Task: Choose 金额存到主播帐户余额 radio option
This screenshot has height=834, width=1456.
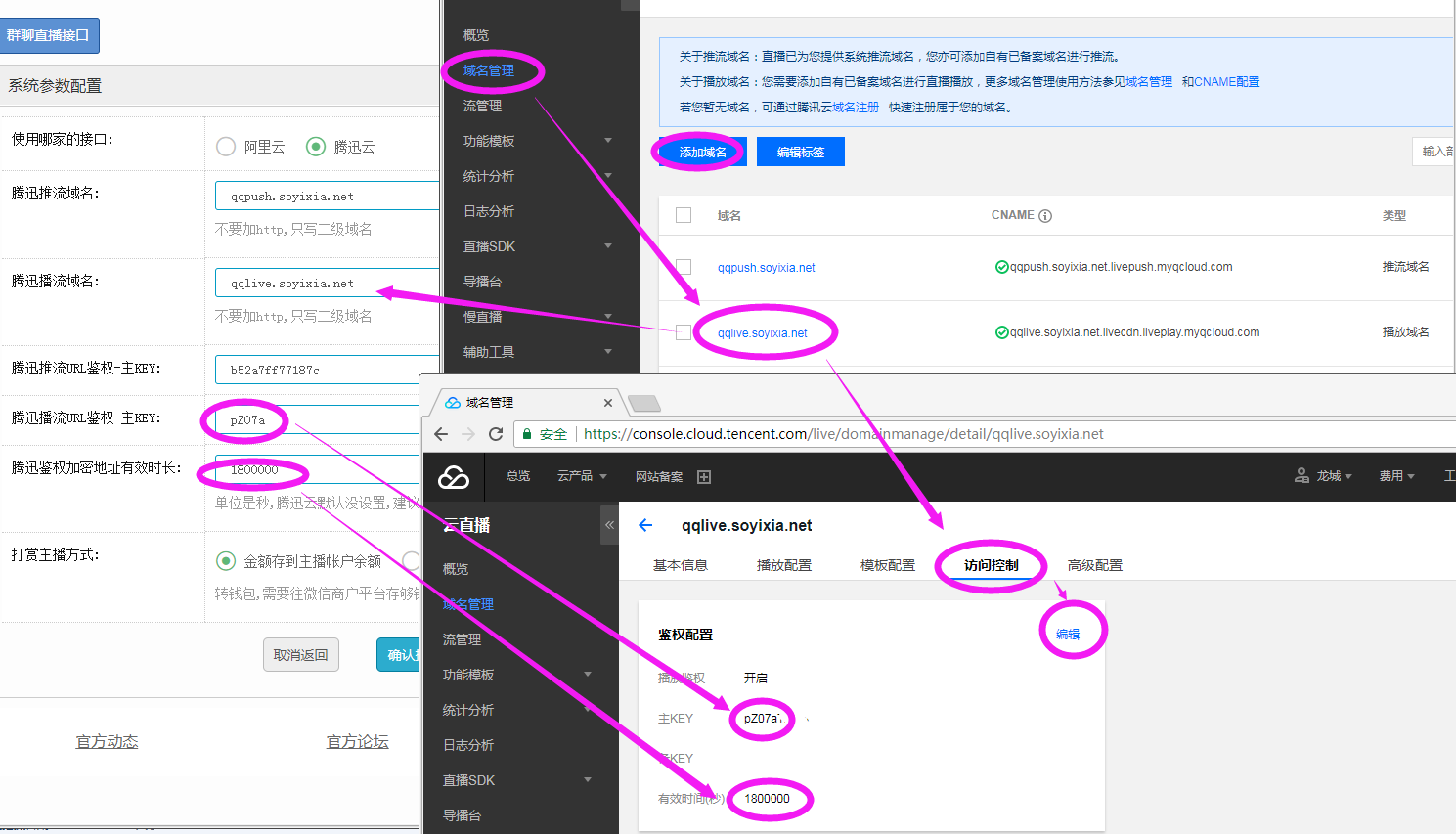Action: pyautogui.click(x=226, y=561)
